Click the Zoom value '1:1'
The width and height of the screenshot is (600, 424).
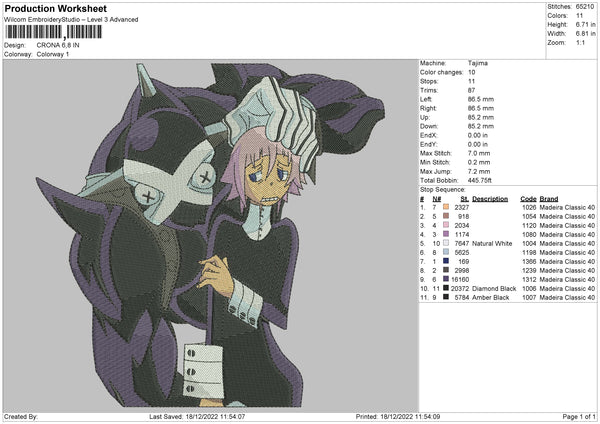click(580, 42)
